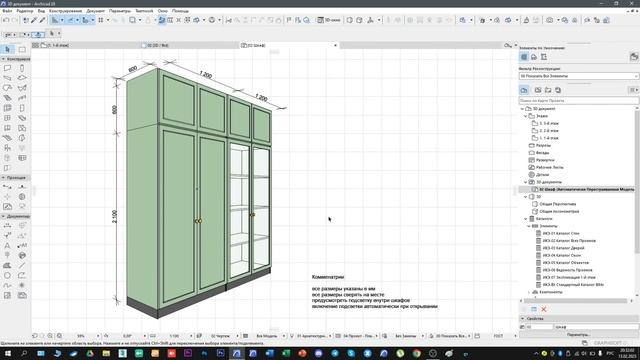Collapse the 3D-документы tree node
This screenshot has height=360, width=640.
click(526, 182)
